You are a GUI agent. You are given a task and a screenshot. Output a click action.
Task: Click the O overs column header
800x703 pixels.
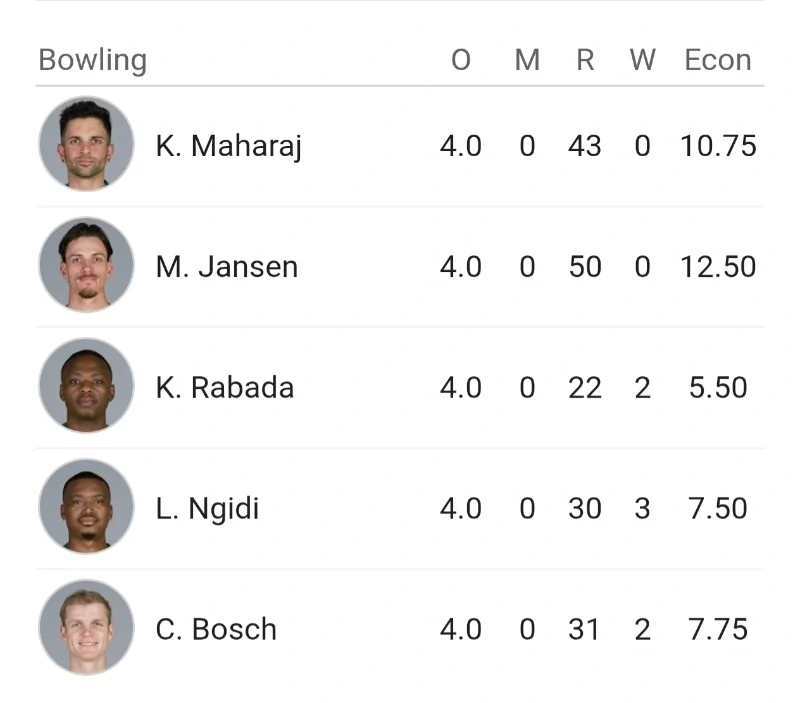(x=460, y=60)
